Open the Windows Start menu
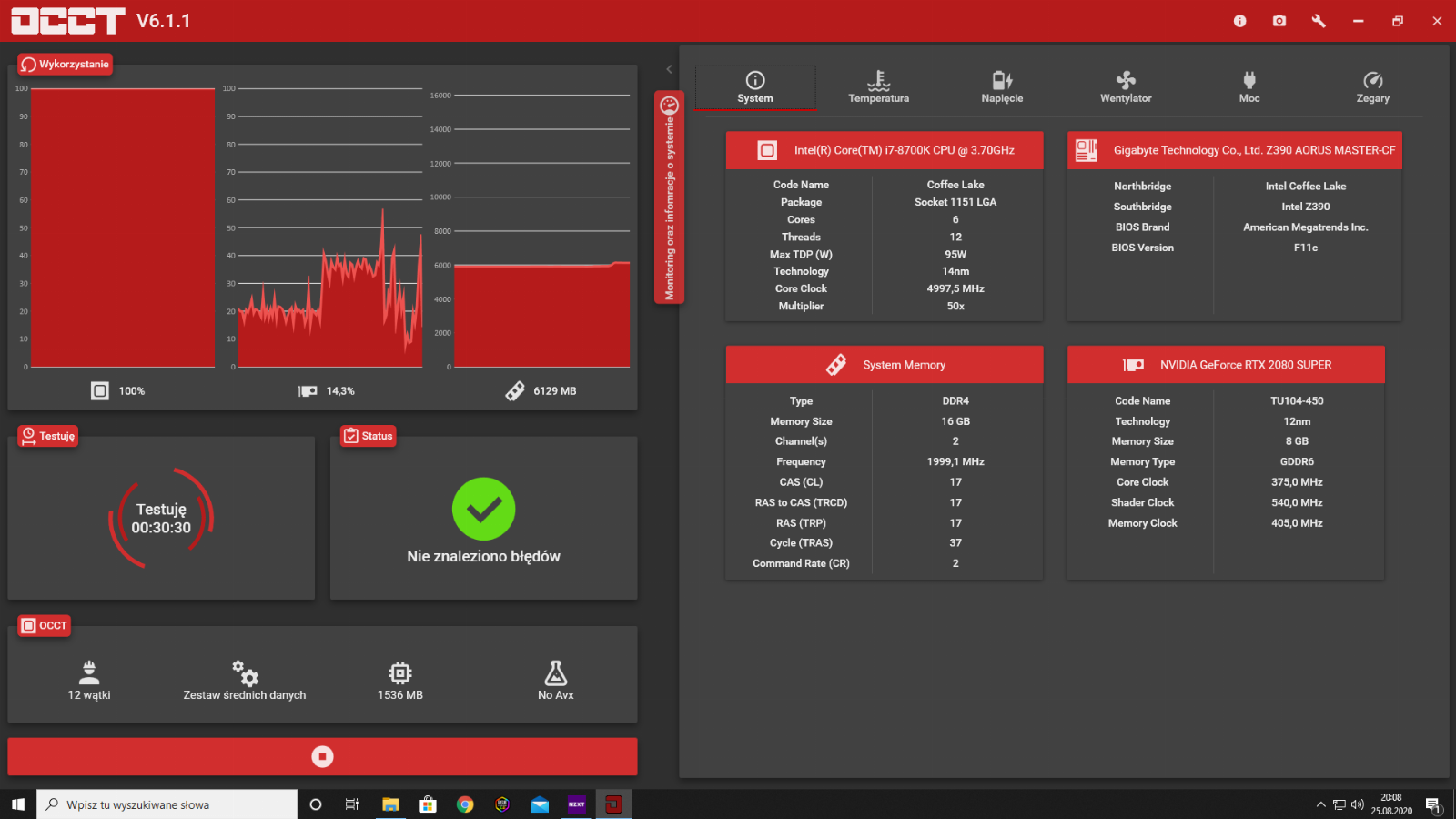The width and height of the screenshot is (1456, 819). coord(18,804)
